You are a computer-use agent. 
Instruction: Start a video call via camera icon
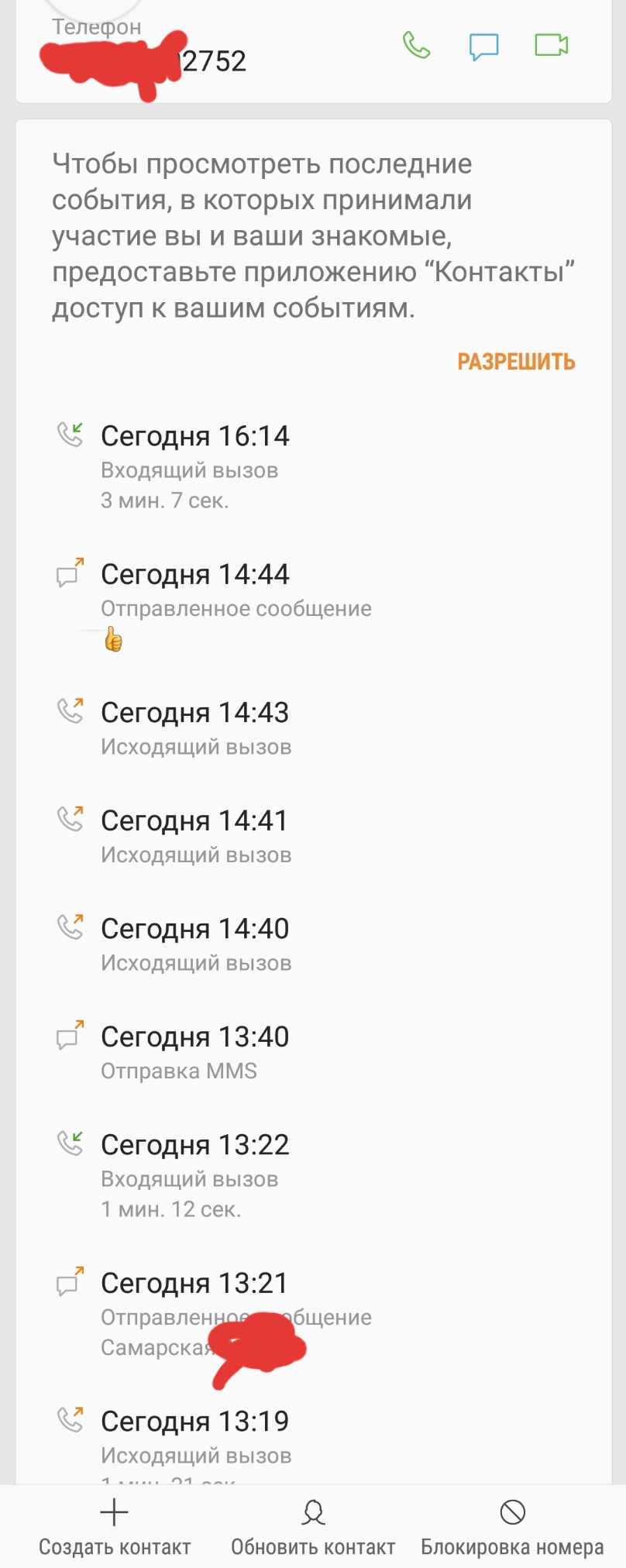(x=552, y=45)
